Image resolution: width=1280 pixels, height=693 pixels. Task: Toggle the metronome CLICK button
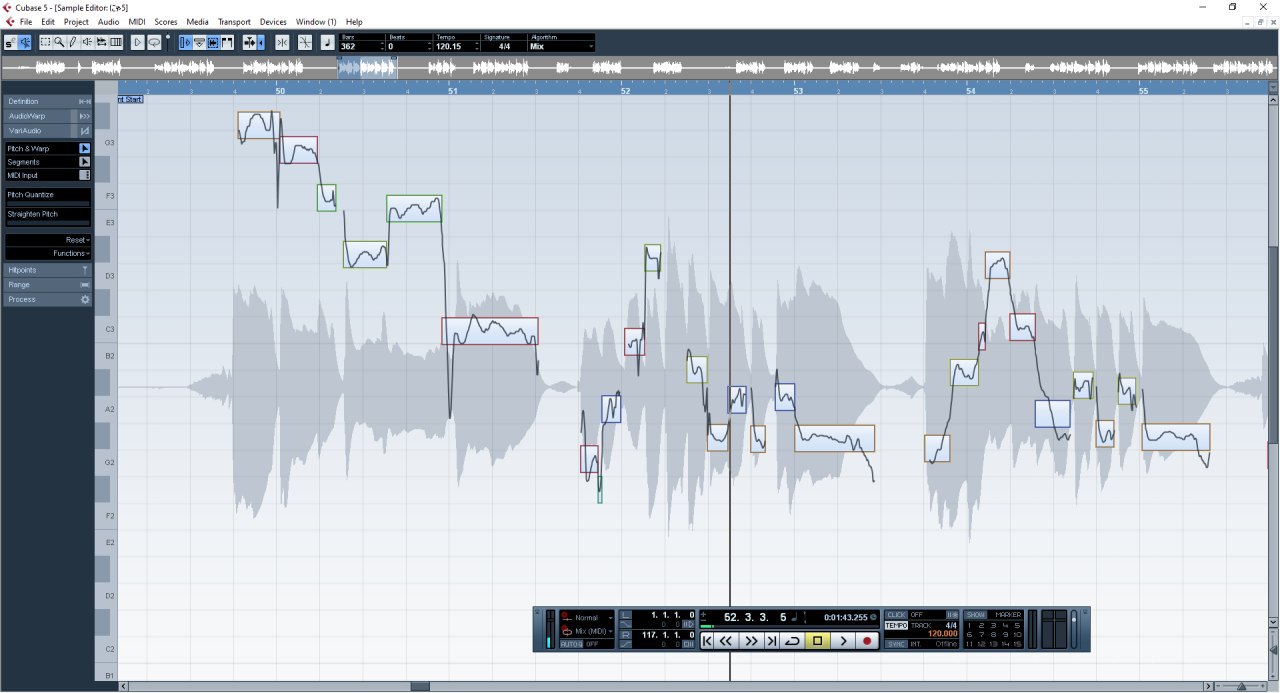(896, 615)
